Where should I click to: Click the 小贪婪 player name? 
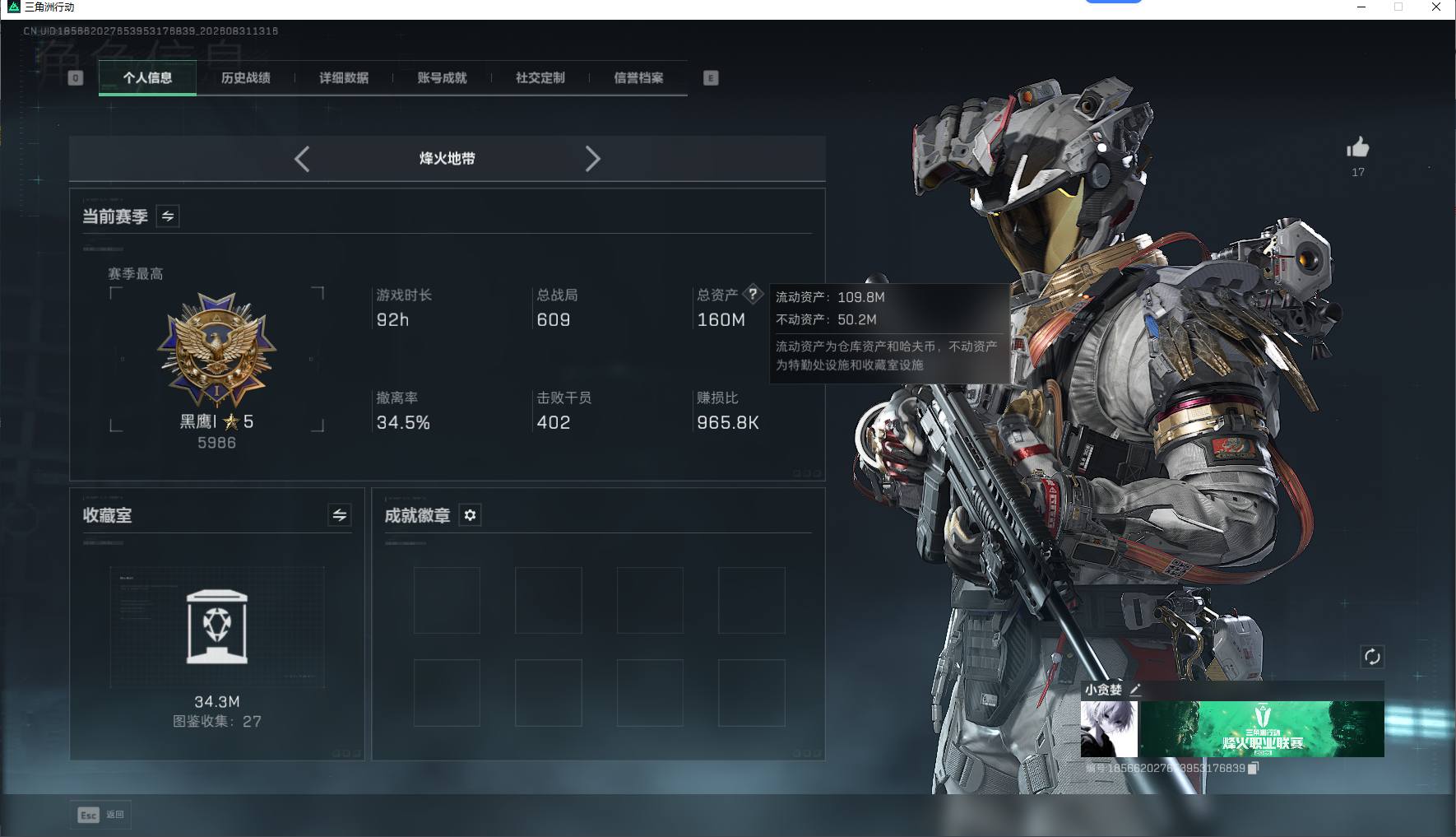[1103, 690]
